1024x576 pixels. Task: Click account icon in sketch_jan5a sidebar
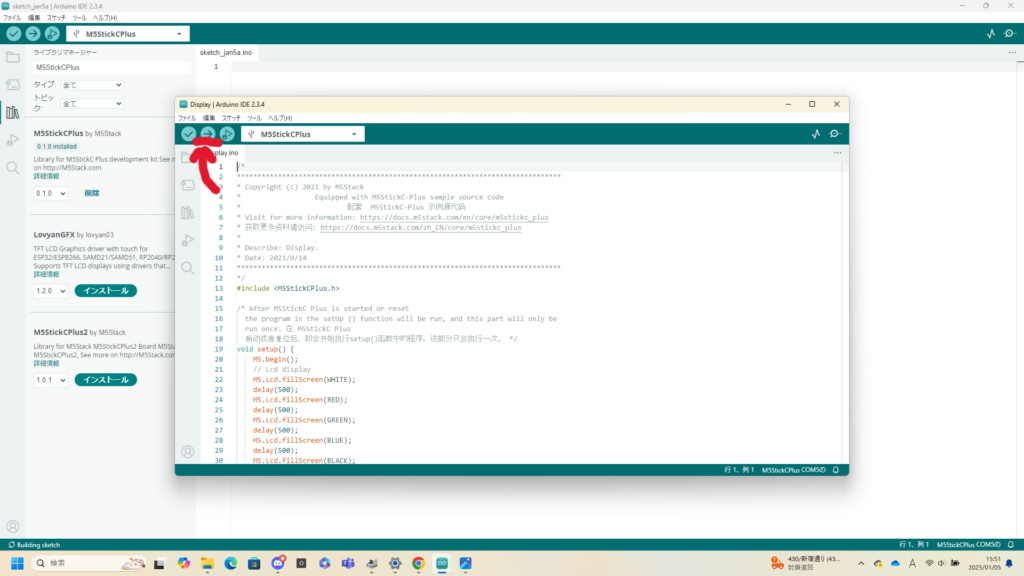pos(12,526)
